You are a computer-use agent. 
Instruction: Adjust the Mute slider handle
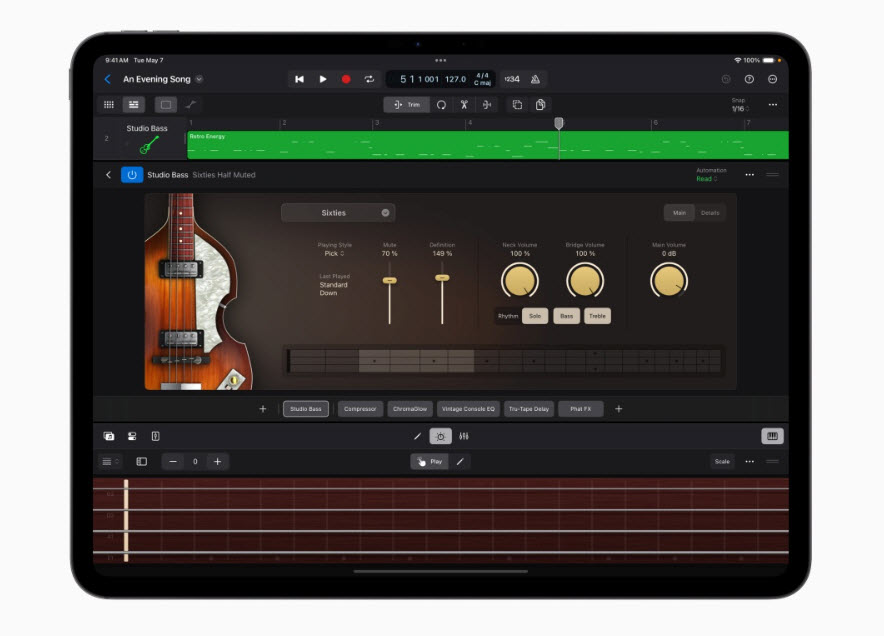coord(390,280)
